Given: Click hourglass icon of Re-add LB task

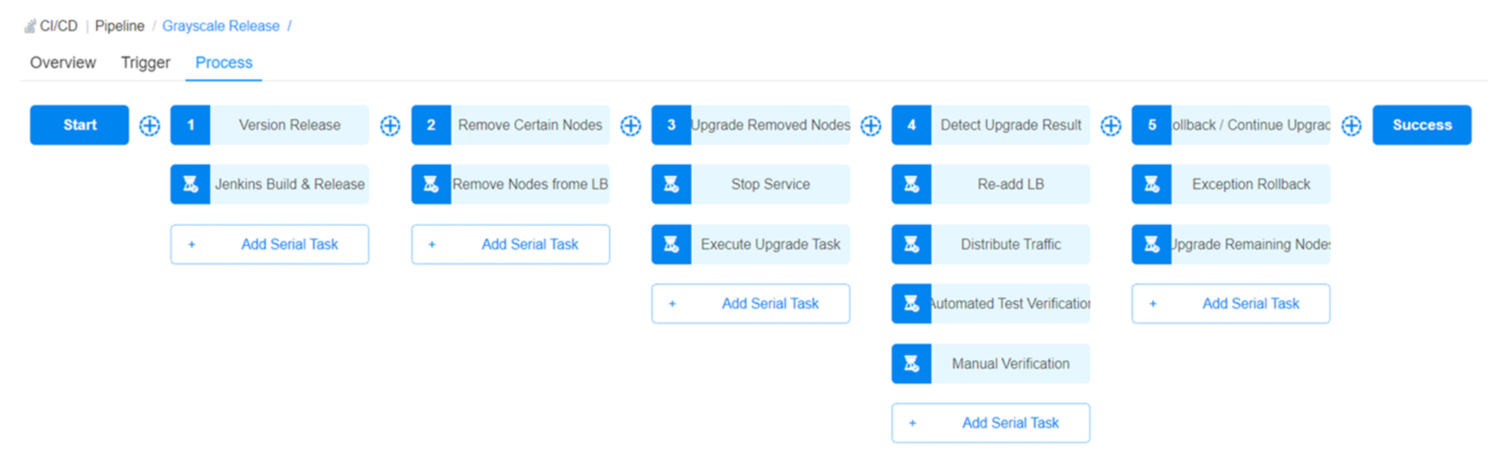Looking at the screenshot, I should tap(911, 185).
